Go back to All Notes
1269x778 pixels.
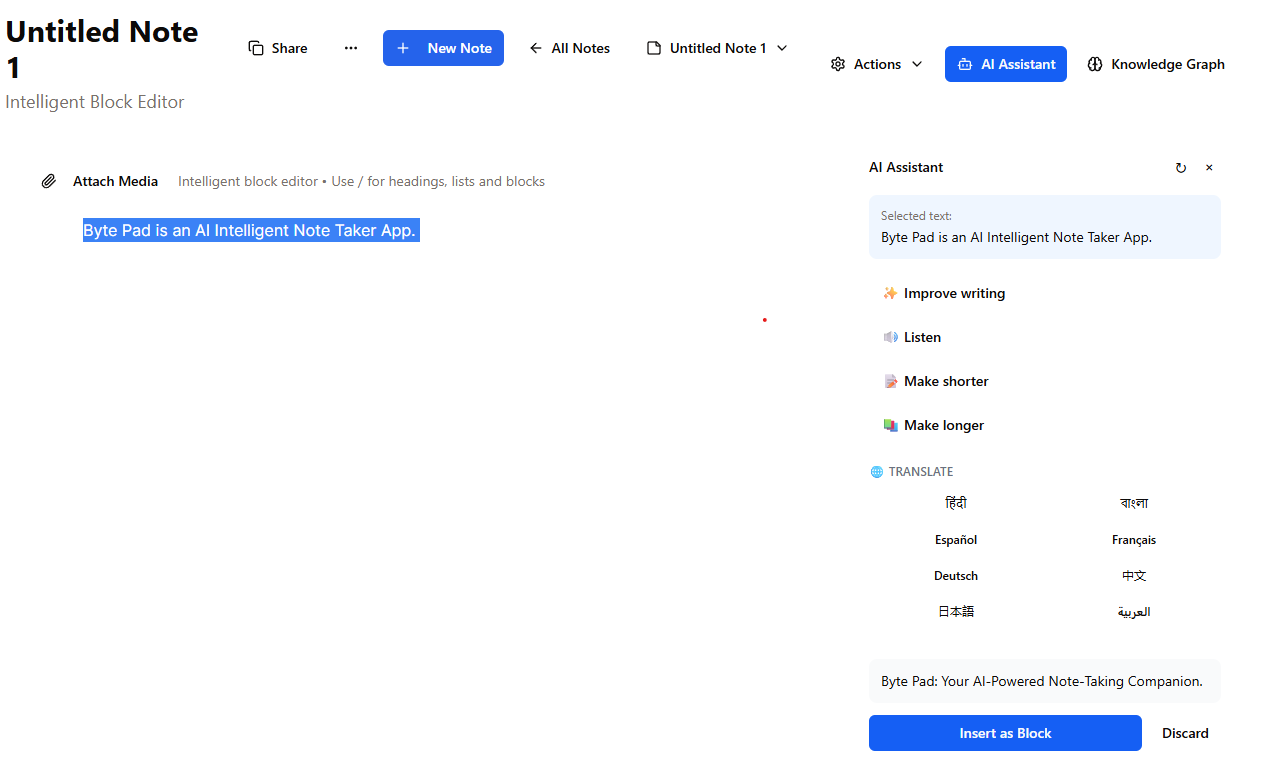pos(569,48)
